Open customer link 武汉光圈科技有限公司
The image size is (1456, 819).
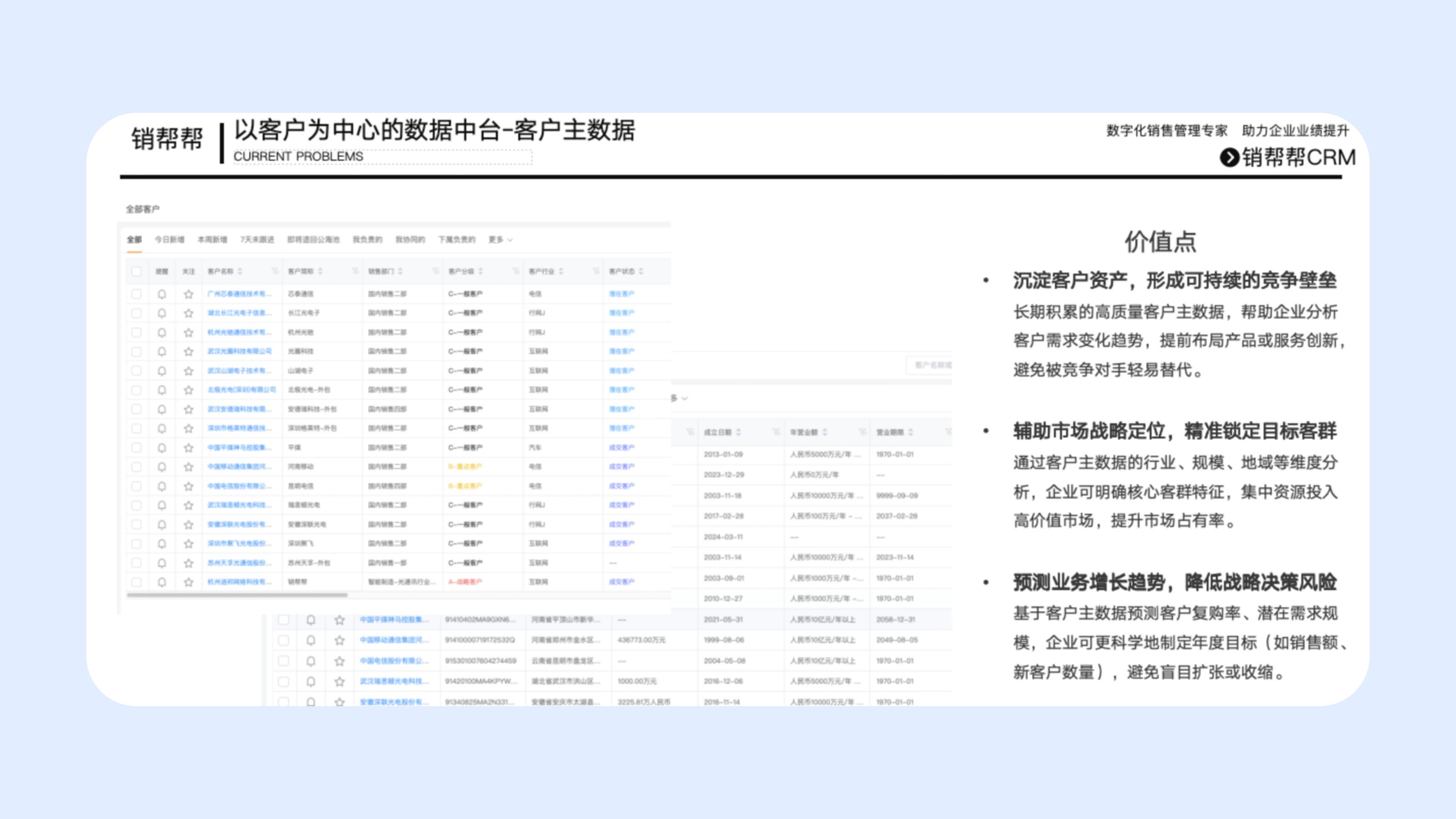240,352
